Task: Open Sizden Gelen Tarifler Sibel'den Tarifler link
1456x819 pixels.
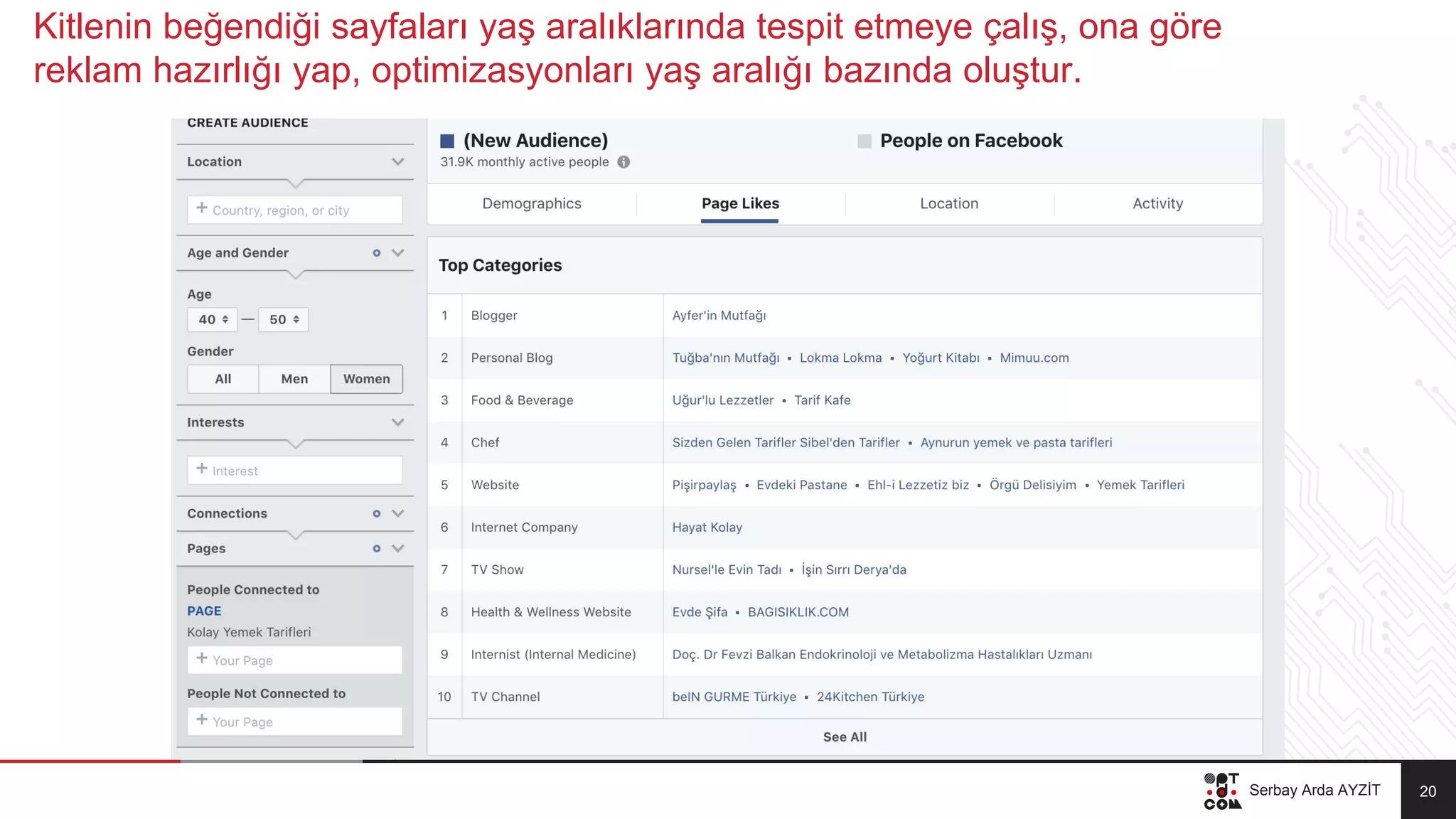Action: click(786, 442)
